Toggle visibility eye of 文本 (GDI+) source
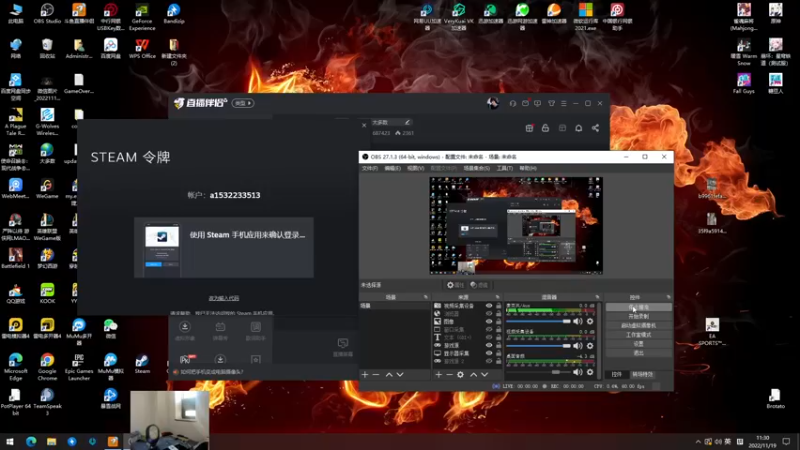The width and height of the screenshot is (800, 450). coord(489,337)
